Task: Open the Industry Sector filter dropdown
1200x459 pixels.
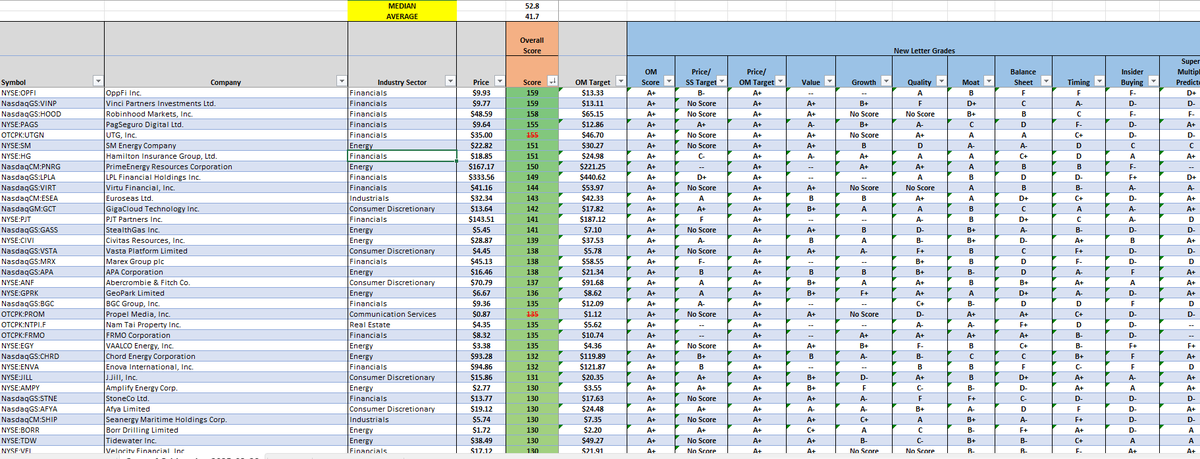Action: point(448,82)
